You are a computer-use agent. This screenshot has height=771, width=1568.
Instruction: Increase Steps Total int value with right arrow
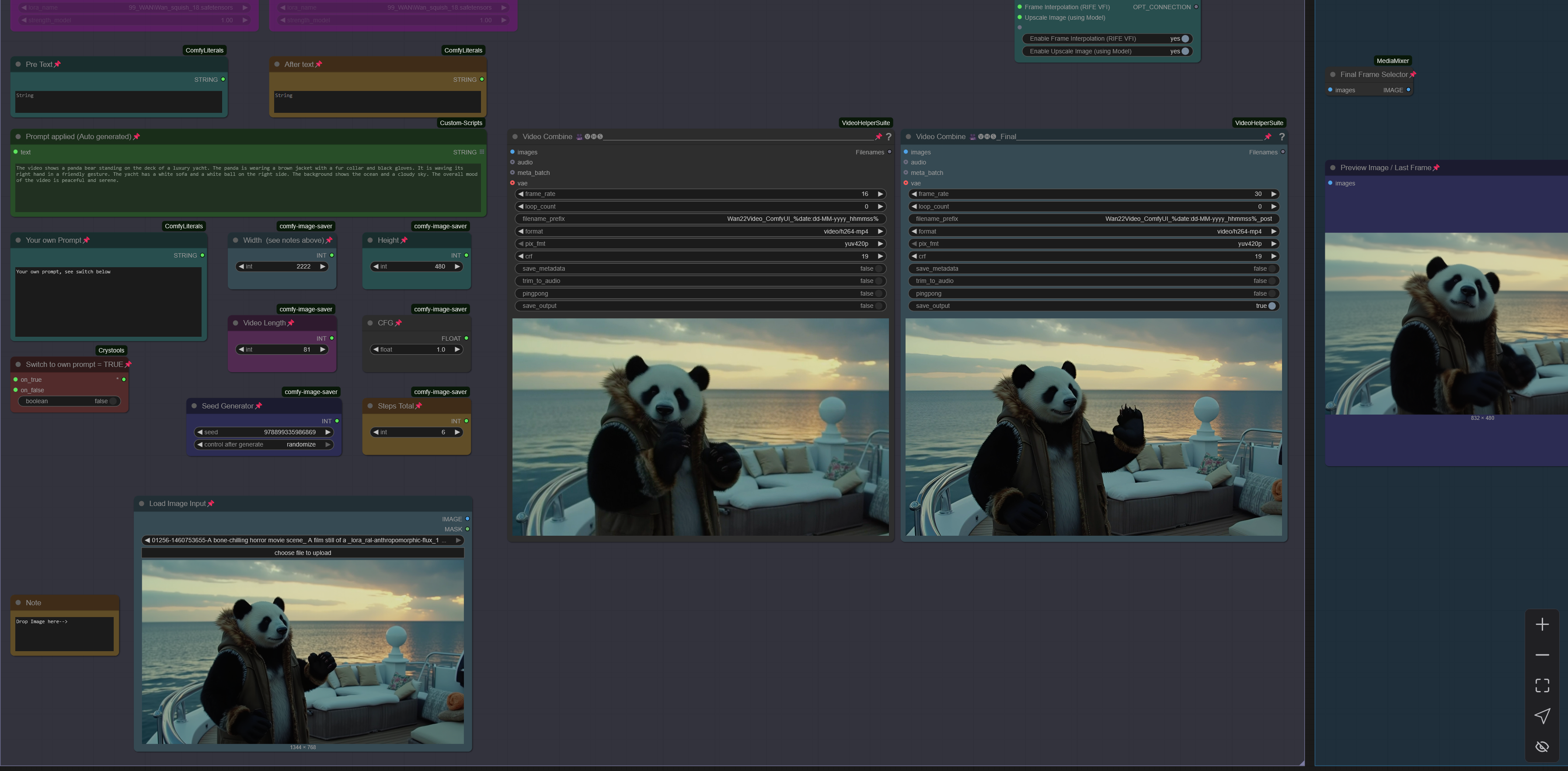pyautogui.click(x=457, y=433)
